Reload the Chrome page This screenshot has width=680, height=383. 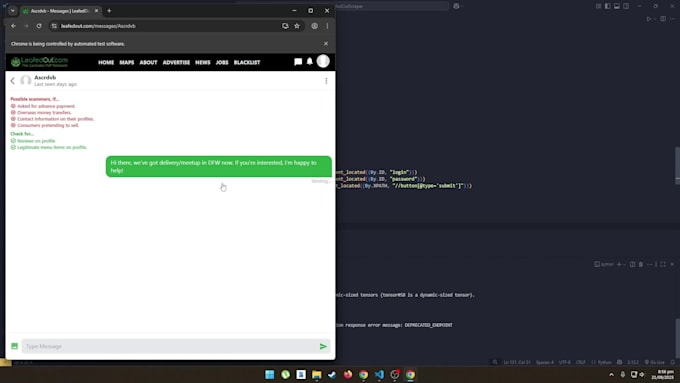(x=39, y=26)
